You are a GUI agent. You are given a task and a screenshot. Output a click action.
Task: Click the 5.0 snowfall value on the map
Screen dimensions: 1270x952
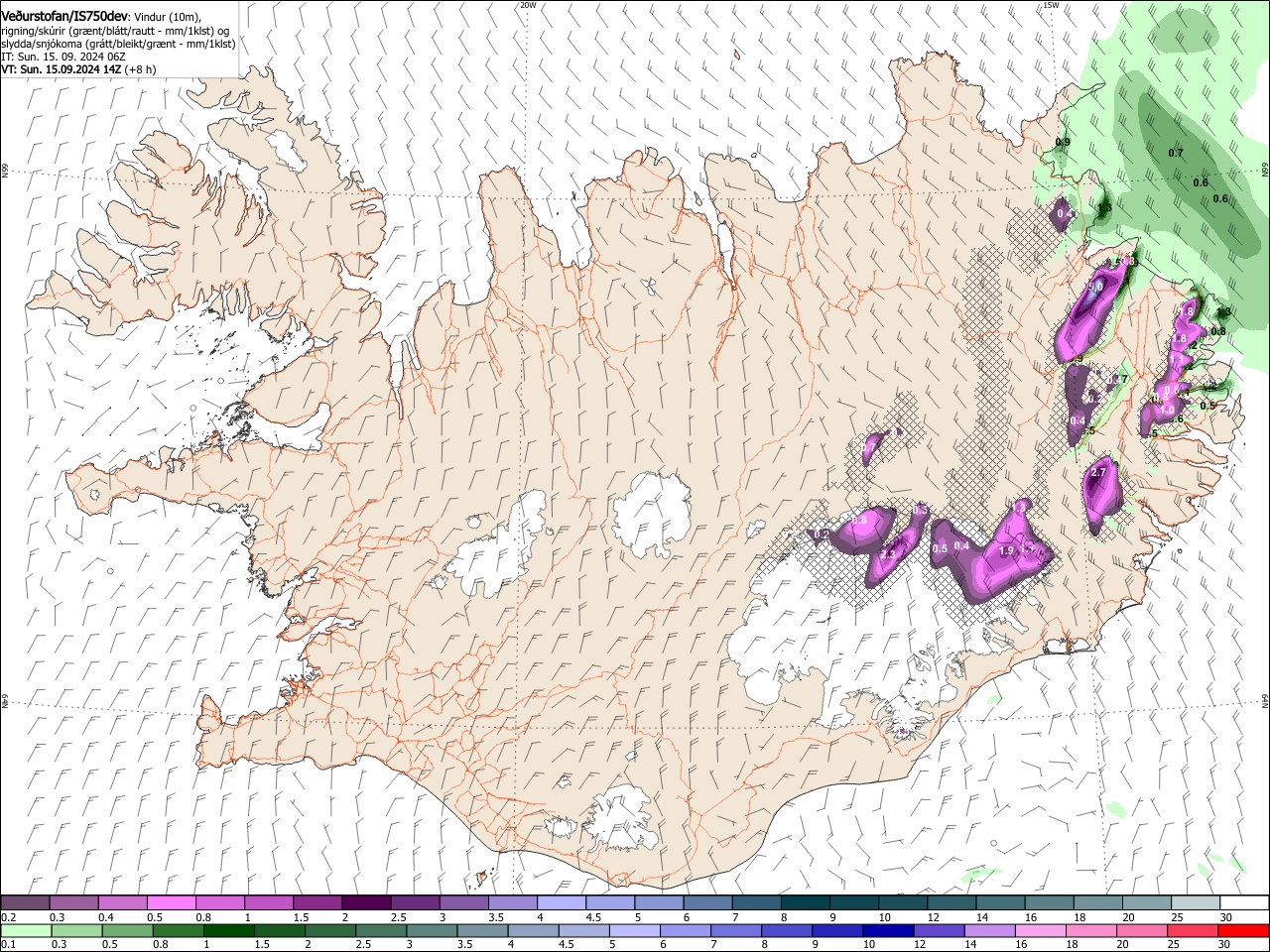(1095, 287)
